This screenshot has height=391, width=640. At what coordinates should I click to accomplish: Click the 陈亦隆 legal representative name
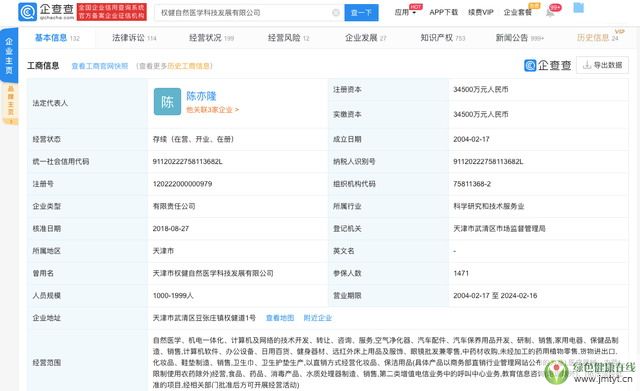click(x=201, y=96)
